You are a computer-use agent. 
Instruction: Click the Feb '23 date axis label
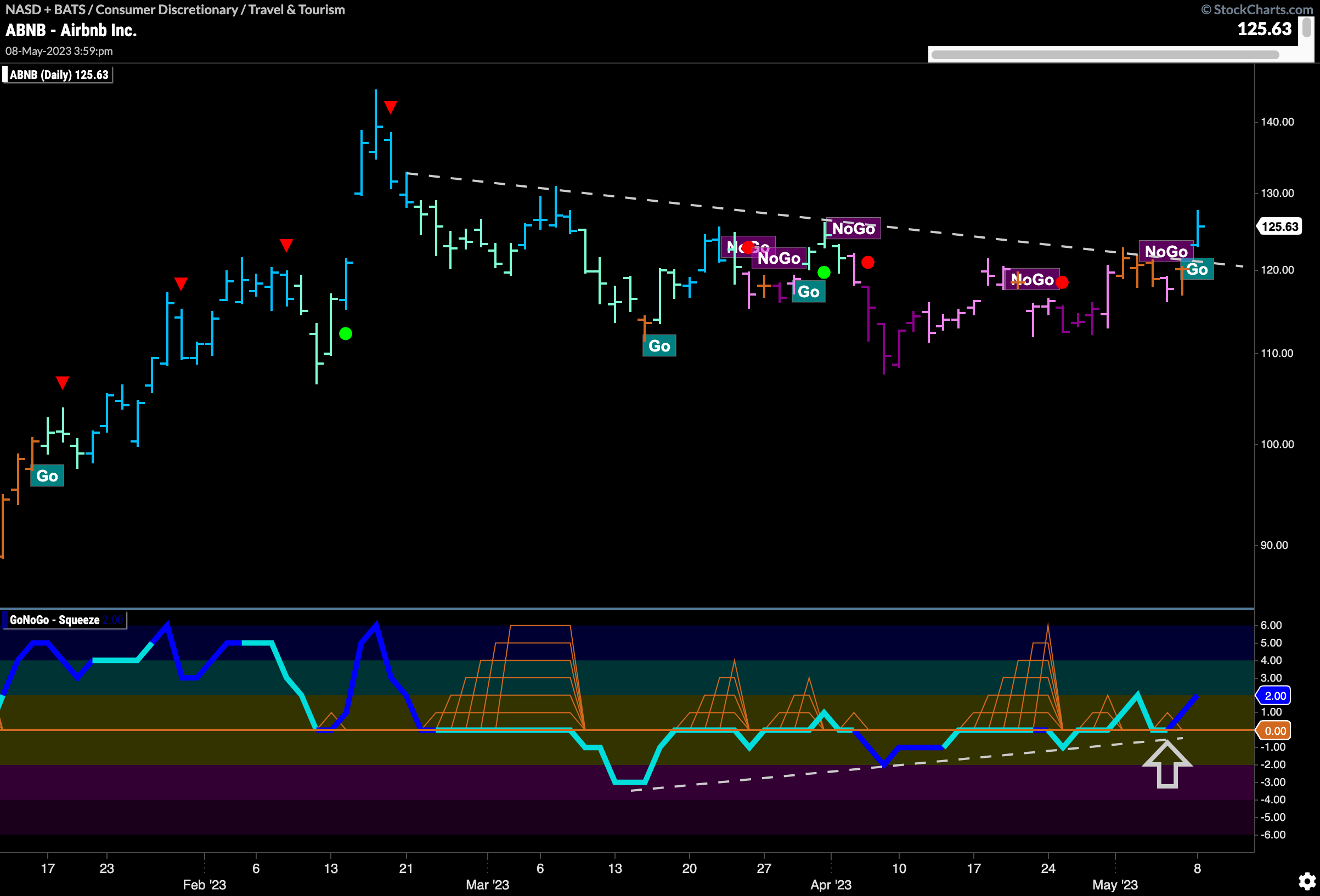pyautogui.click(x=205, y=884)
